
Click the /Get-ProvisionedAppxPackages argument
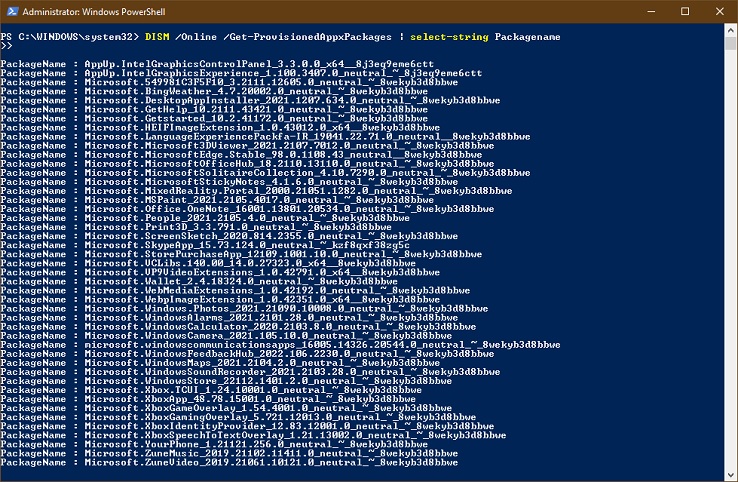(x=307, y=37)
